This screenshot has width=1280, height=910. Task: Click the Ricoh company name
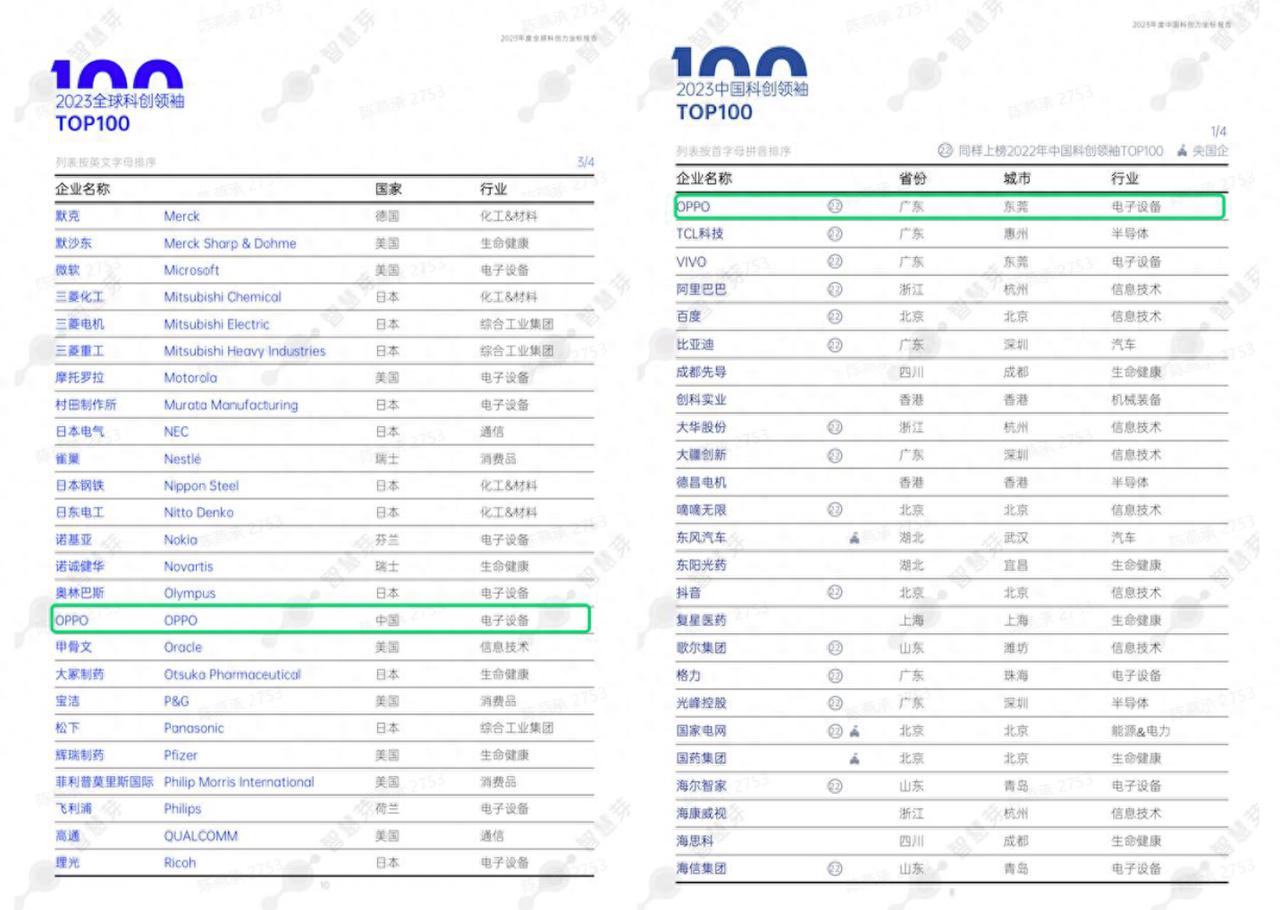coord(180,864)
